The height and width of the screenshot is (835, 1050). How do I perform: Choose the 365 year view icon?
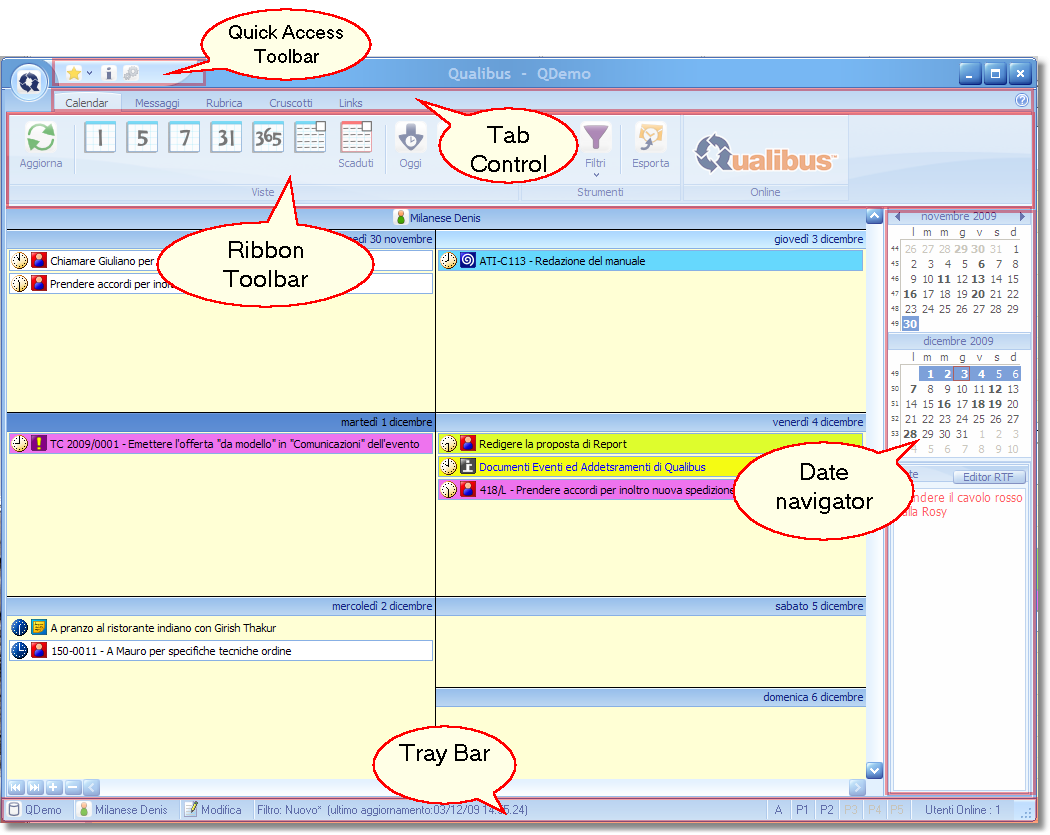(x=268, y=137)
